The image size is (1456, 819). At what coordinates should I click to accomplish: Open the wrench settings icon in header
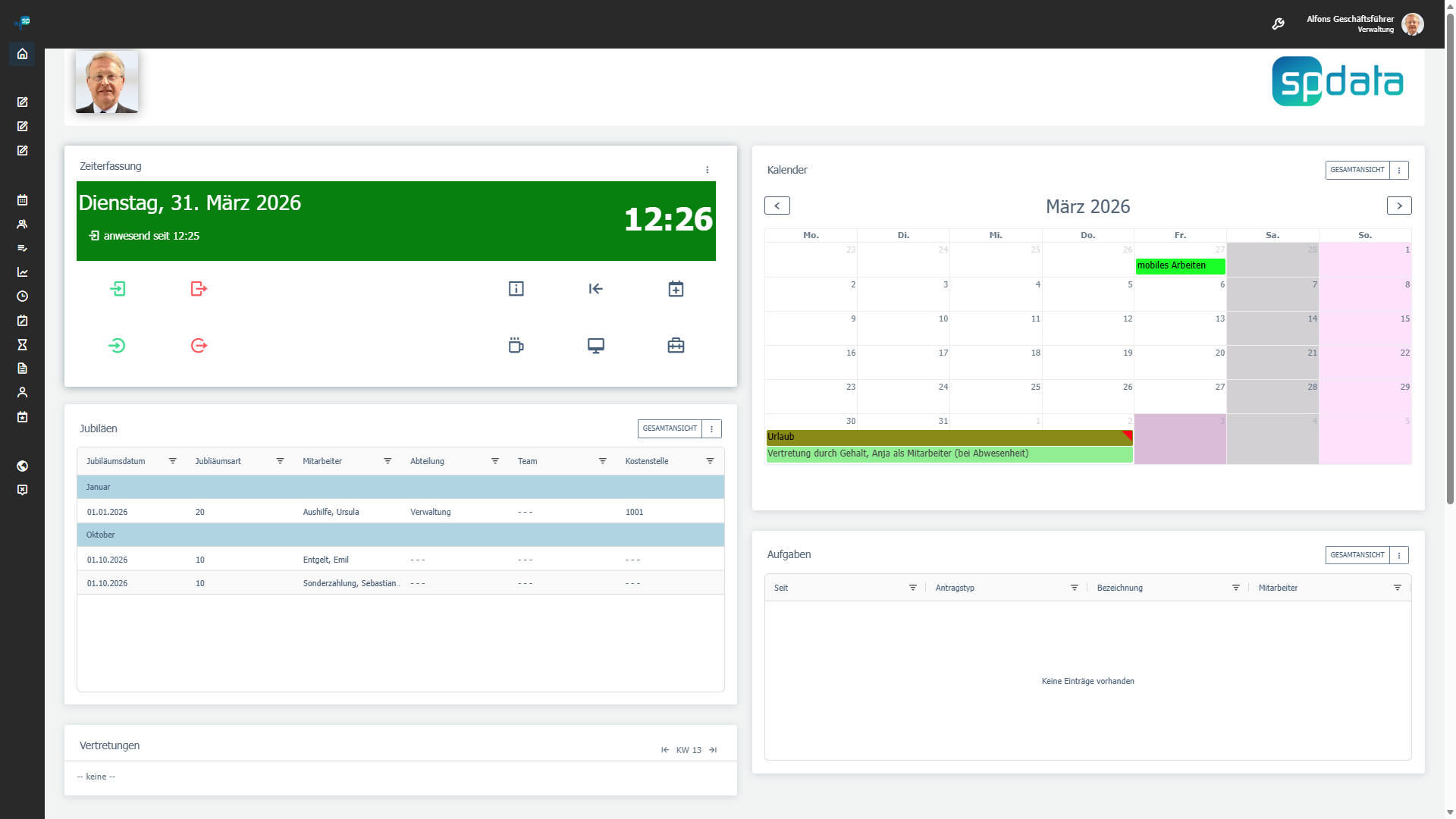[x=1278, y=24]
